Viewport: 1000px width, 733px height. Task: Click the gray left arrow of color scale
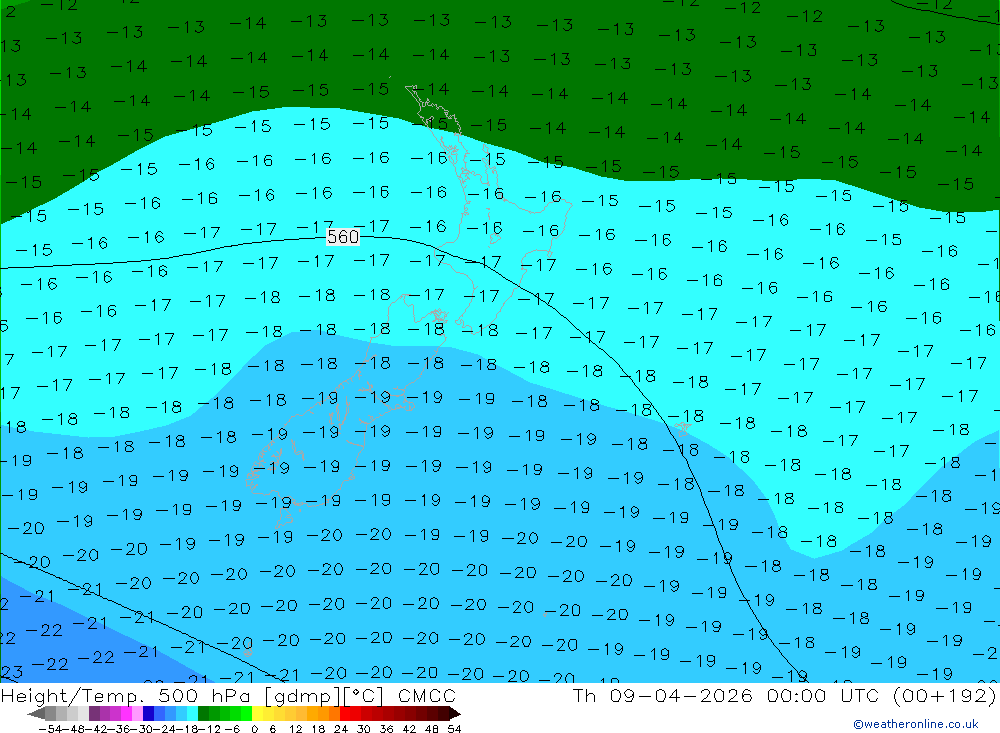[x=36, y=713]
